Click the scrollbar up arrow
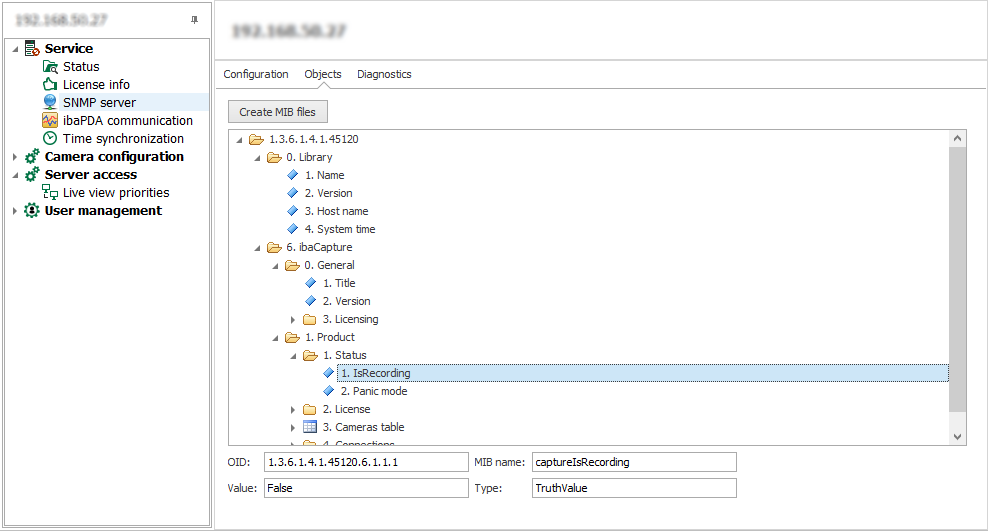The height and width of the screenshot is (531, 989). click(957, 138)
